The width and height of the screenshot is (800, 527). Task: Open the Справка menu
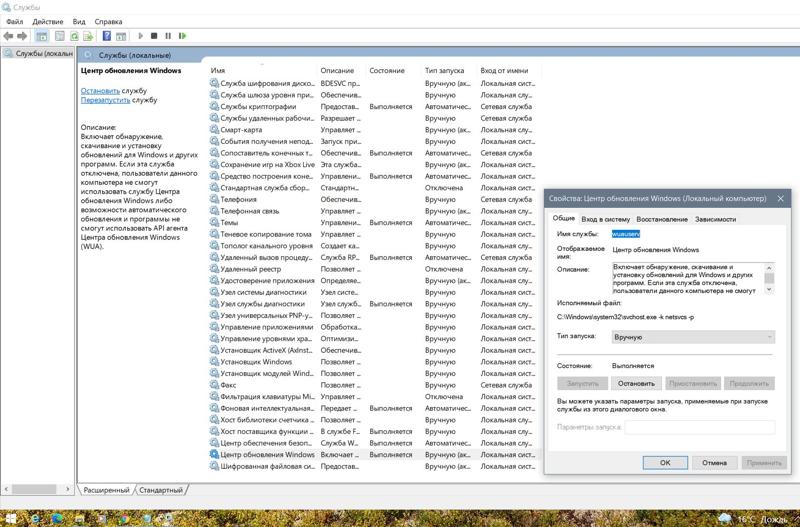pos(108,21)
